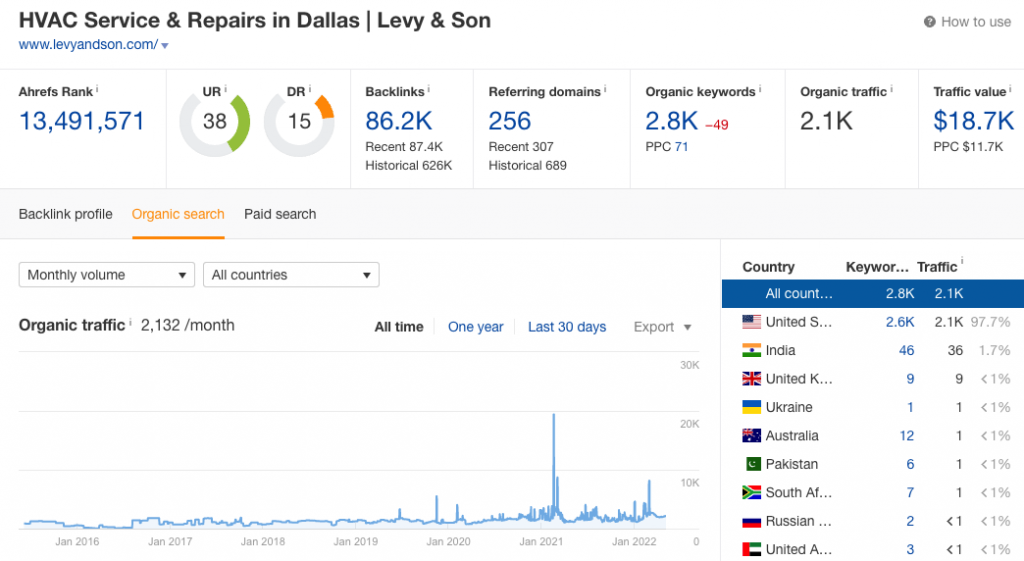Open the Ahrefs Rank value 13,491,571
Image resolution: width=1024 pixels, height=561 pixels.
82,121
